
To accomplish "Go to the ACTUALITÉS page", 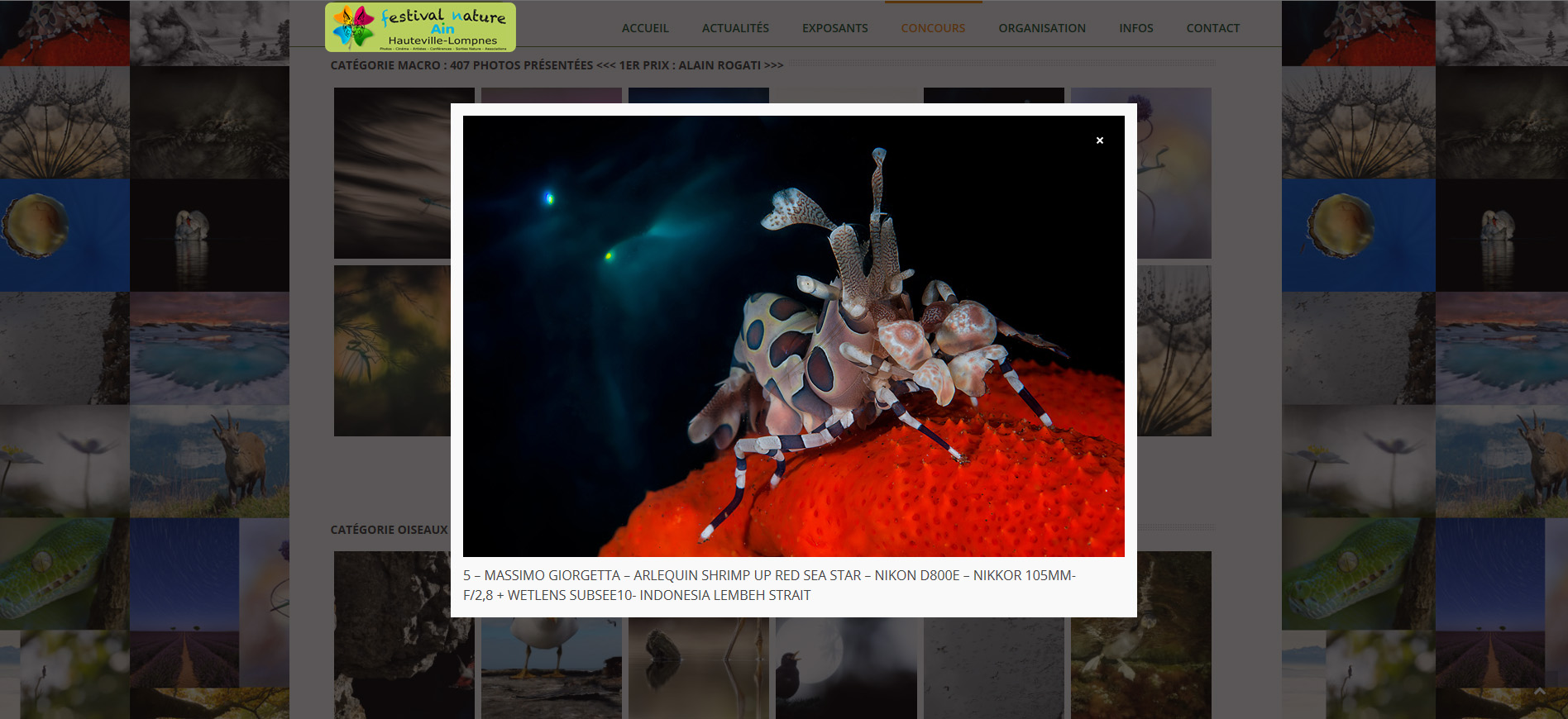I will point(735,28).
